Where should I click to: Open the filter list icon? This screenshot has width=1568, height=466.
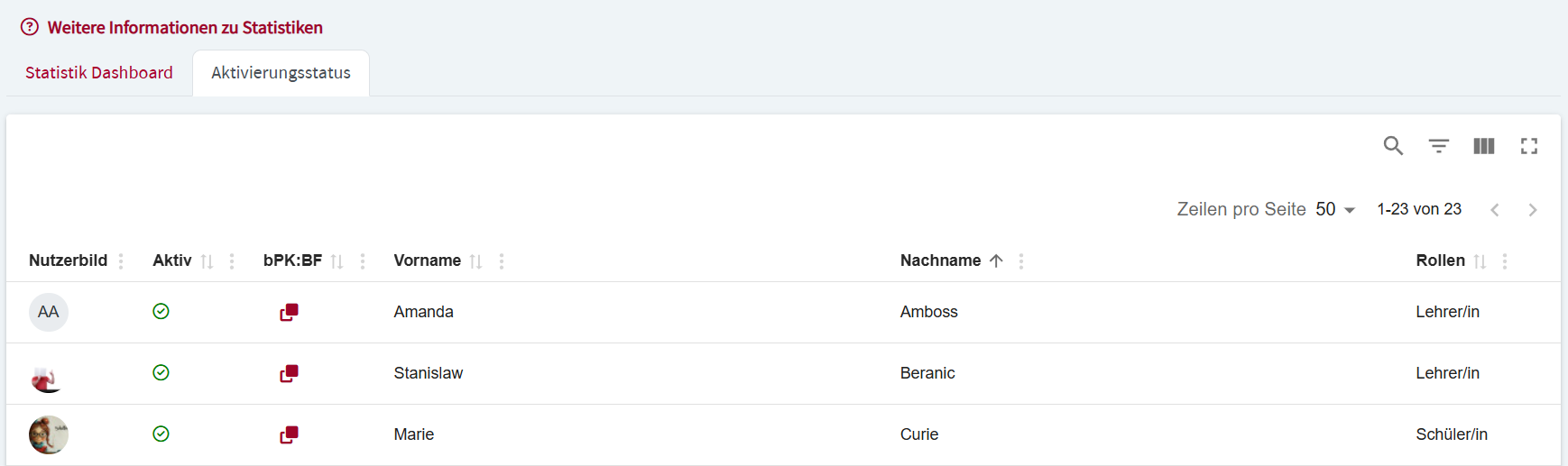(1438, 146)
